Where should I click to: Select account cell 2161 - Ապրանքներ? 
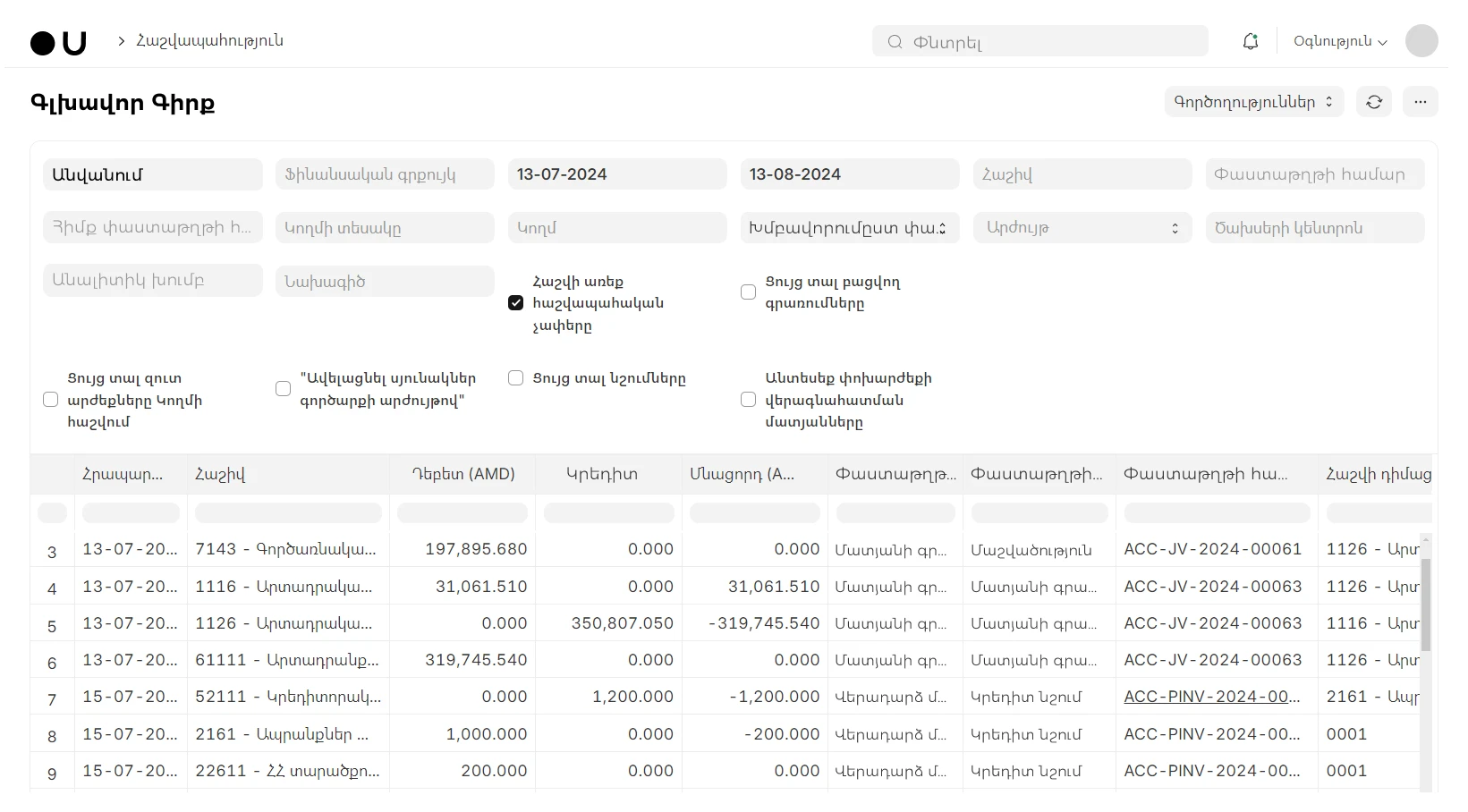pyautogui.click(x=288, y=734)
